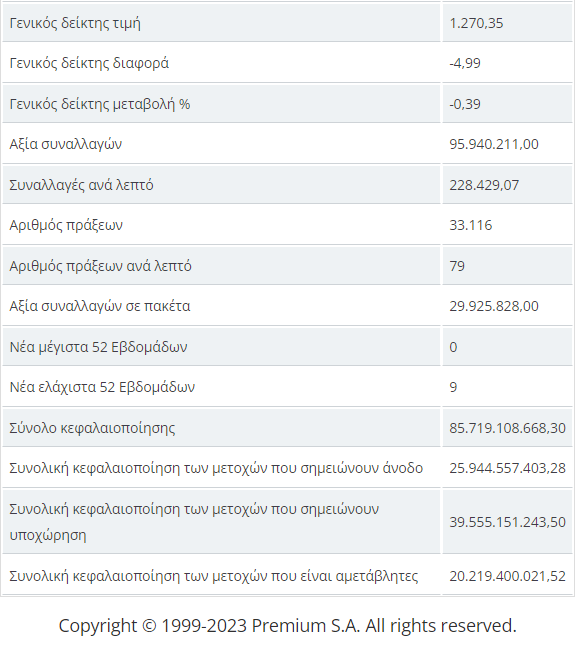Click the Γενικός δείκτης τιμή label
The height and width of the screenshot is (645, 578).
75,23
